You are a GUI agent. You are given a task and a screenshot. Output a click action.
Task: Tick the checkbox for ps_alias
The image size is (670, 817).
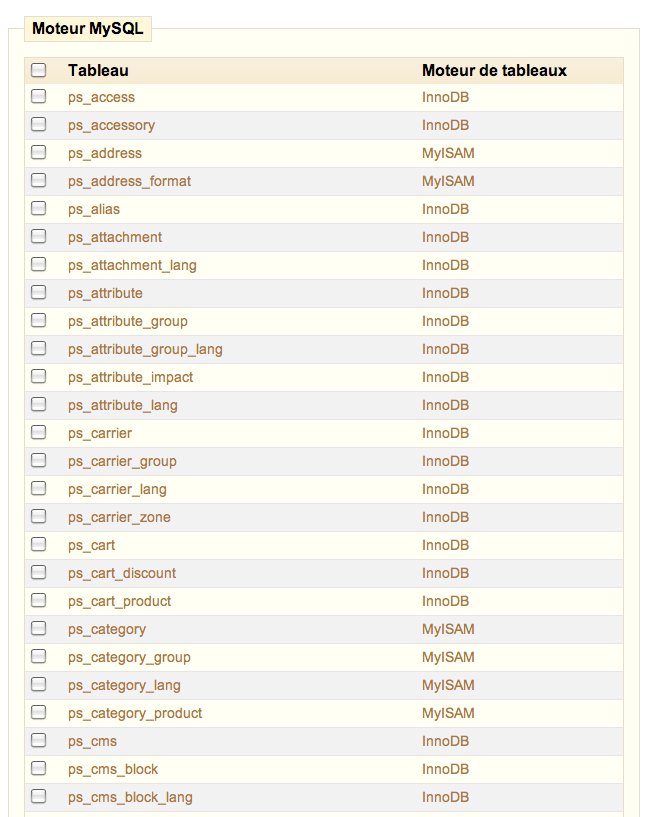point(39,209)
